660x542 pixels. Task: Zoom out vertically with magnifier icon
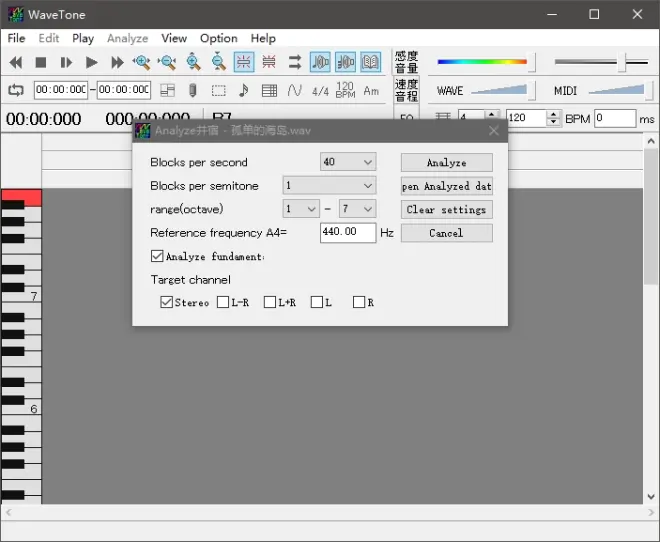(x=218, y=62)
